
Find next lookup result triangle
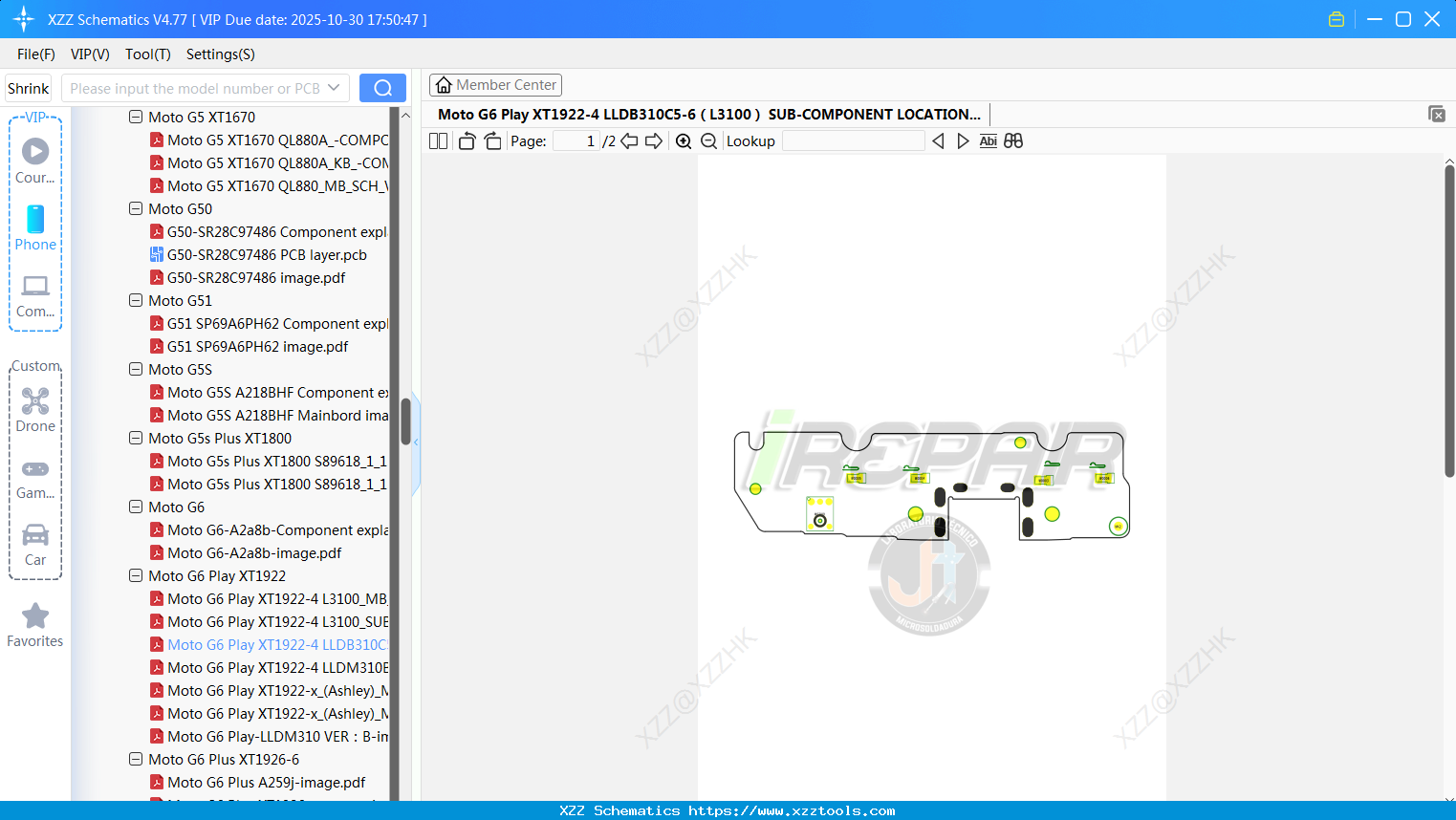click(x=963, y=141)
